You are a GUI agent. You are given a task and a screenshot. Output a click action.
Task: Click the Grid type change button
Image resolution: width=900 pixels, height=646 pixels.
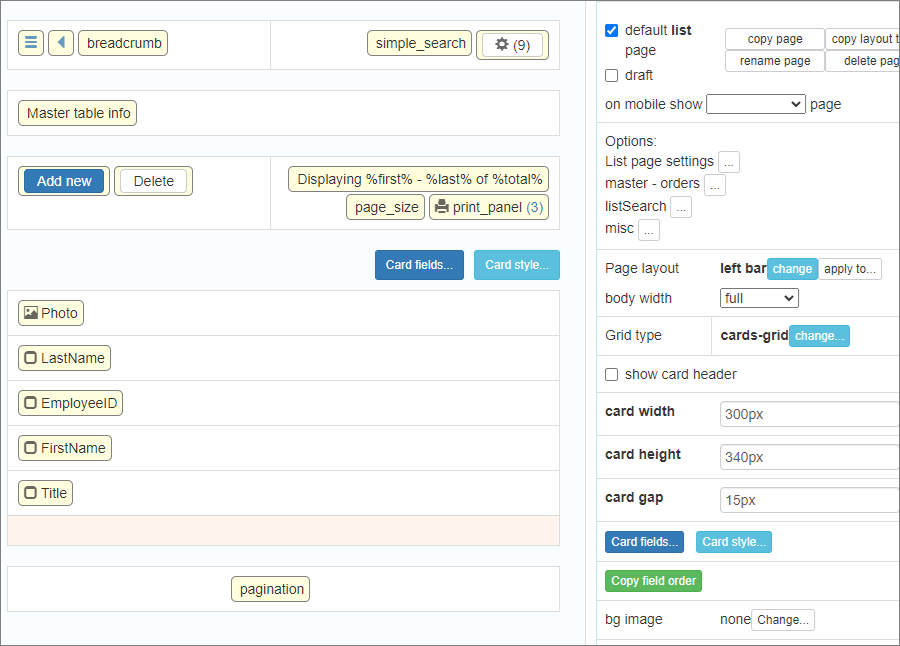(x=819, y=336)
